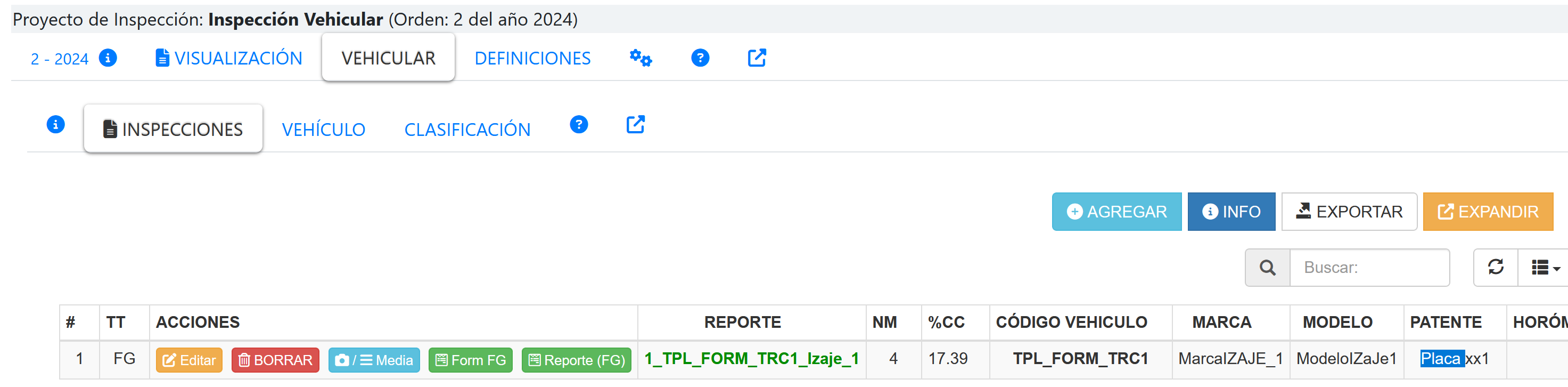The width and height of the screenshot is (1568, 387).
Task: Click the external link icon after CLASIFICACIÓN
Action: [x=635, y=125]
